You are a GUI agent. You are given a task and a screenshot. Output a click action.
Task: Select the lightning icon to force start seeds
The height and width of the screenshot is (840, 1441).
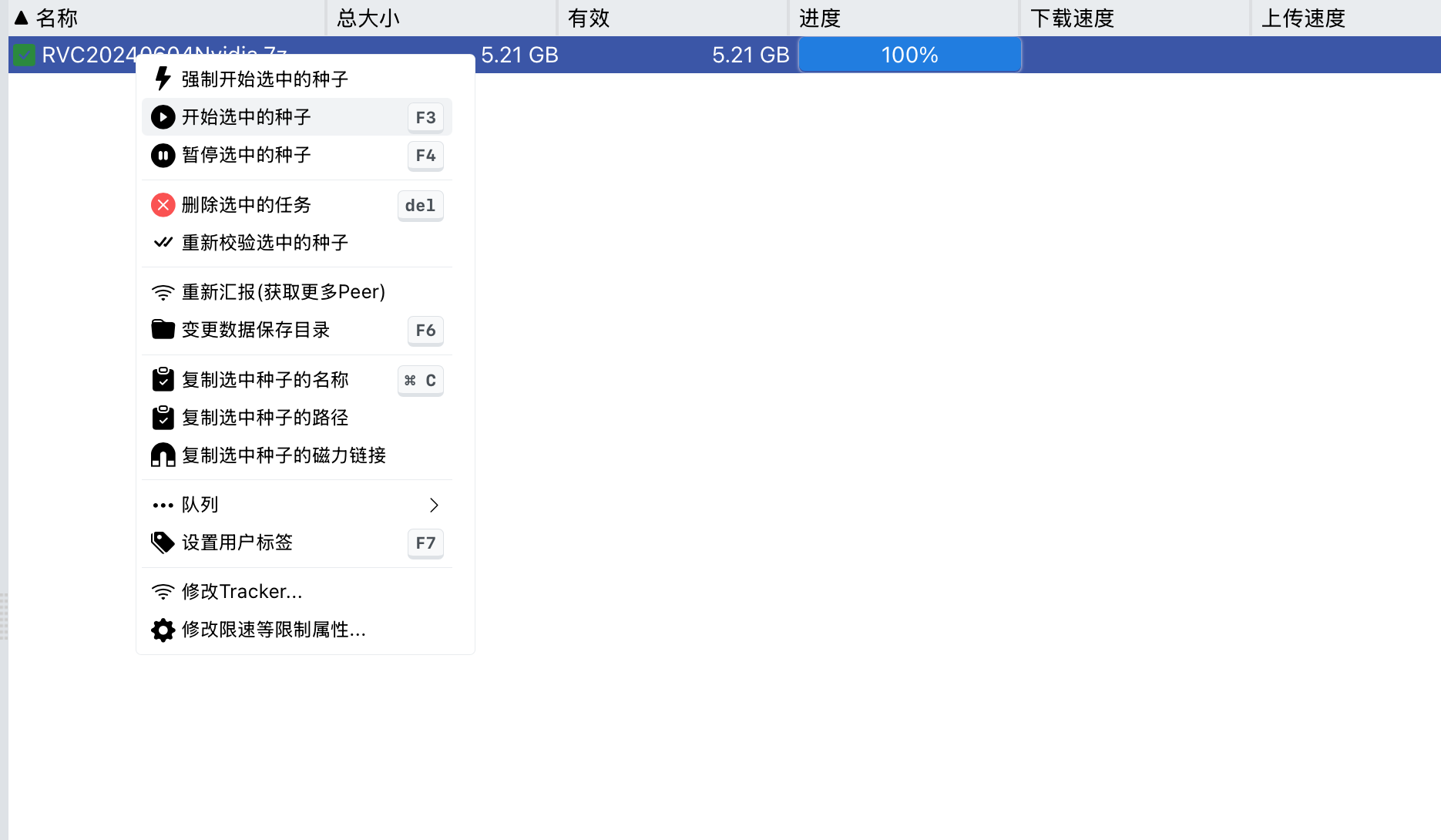click(163, 77)
